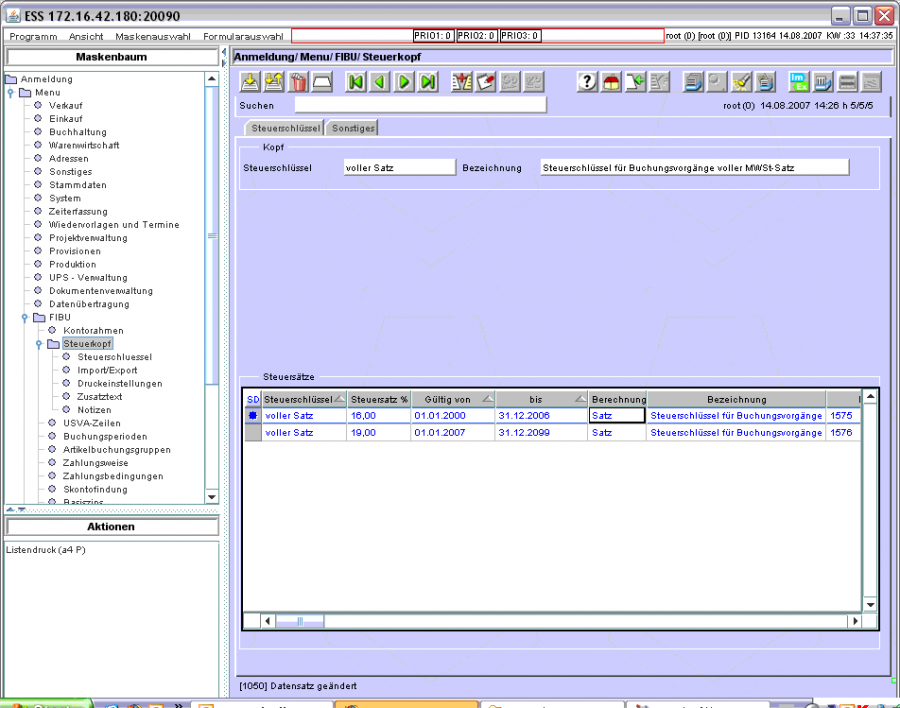
Task: Jump to the last record
Action: (428, 82)
